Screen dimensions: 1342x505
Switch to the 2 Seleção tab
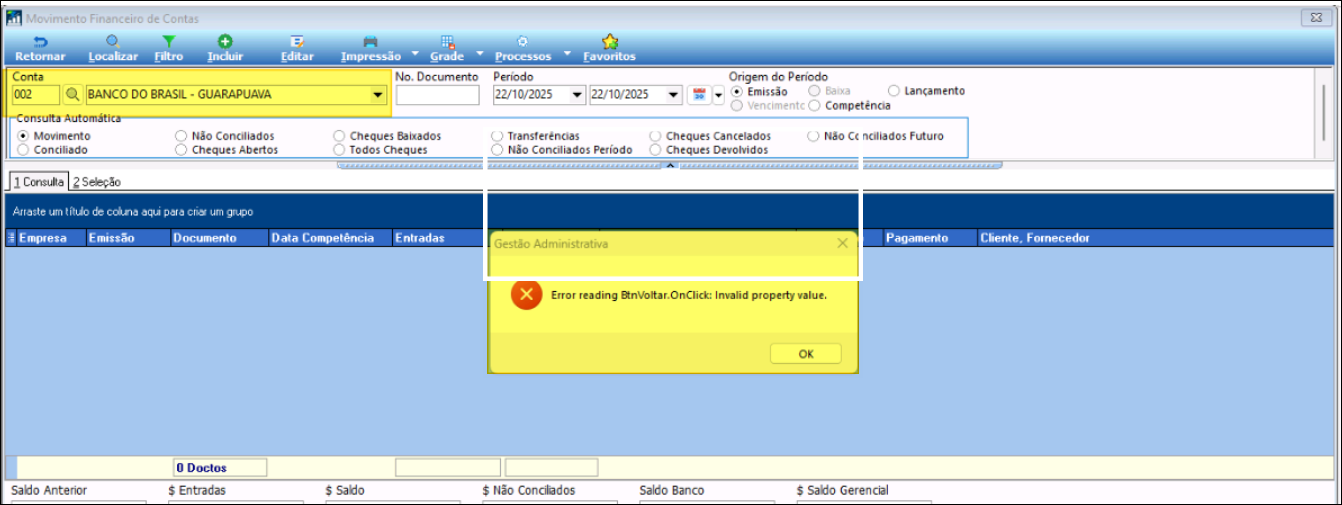[97, 182]
